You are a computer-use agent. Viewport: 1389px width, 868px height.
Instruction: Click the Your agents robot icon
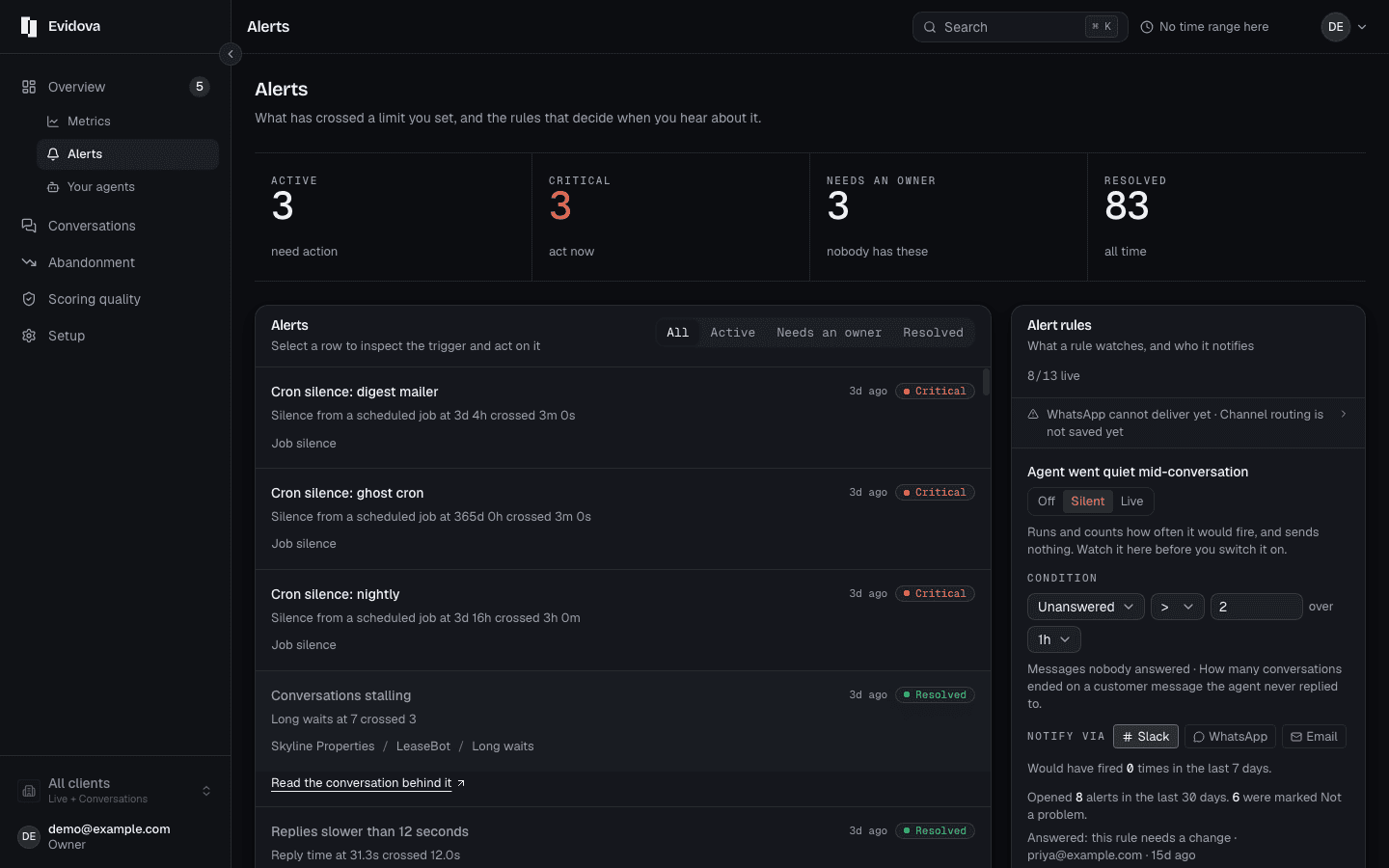[x=53, y=187]
